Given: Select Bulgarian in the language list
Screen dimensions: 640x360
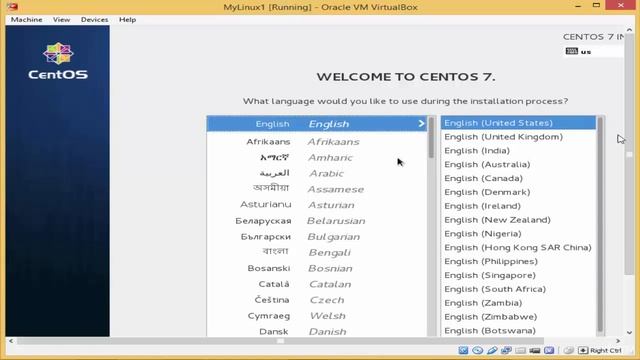Looking at the screenshot, I should click(317, 237).
